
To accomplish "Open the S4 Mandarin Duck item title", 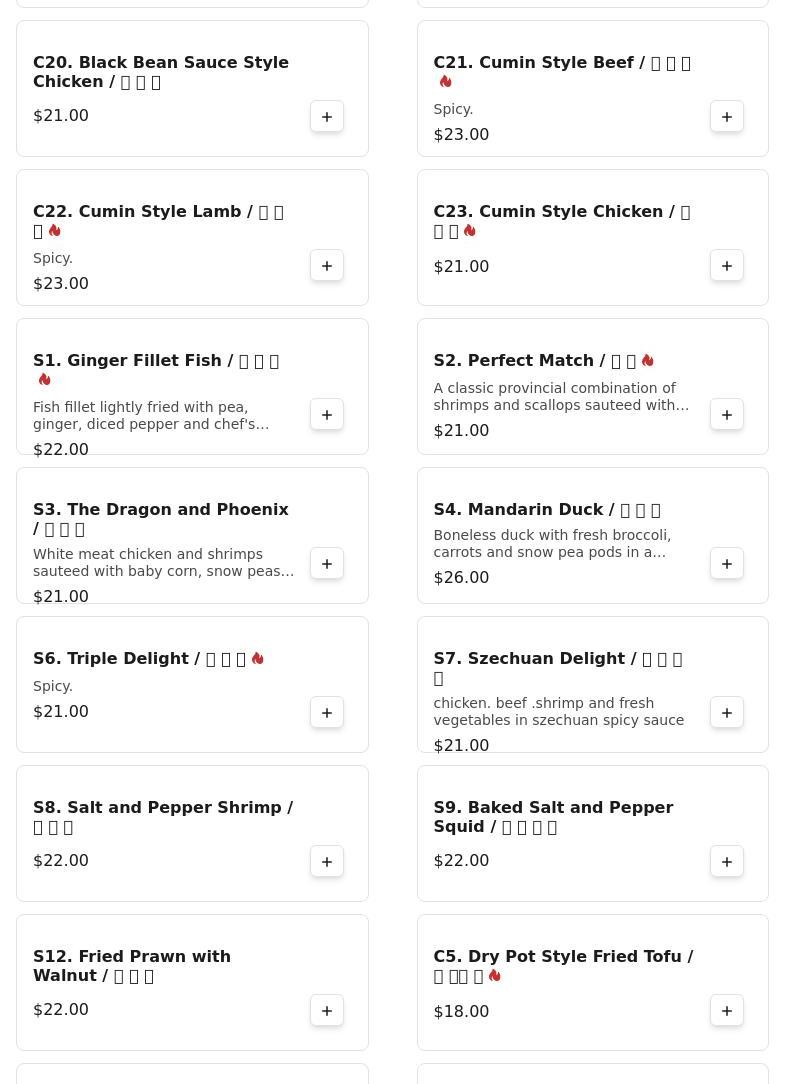I will point(546,510).
